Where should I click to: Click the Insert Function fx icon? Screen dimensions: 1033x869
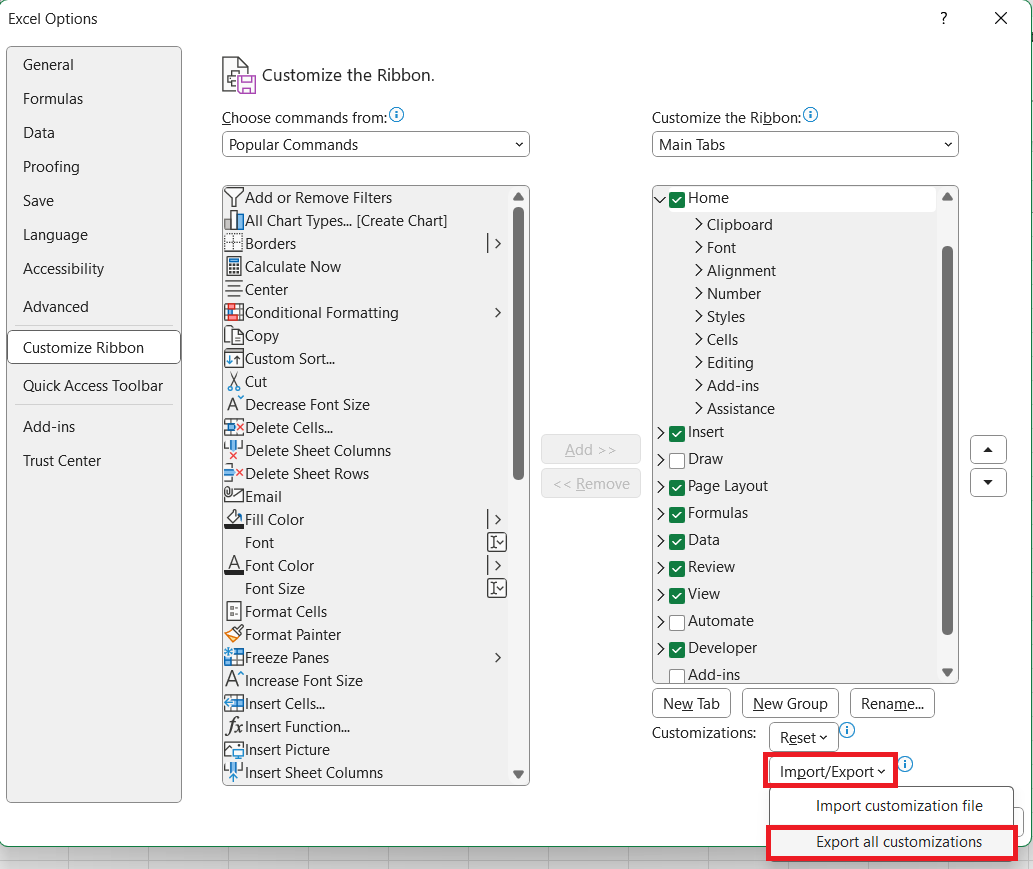click(234, 726)
